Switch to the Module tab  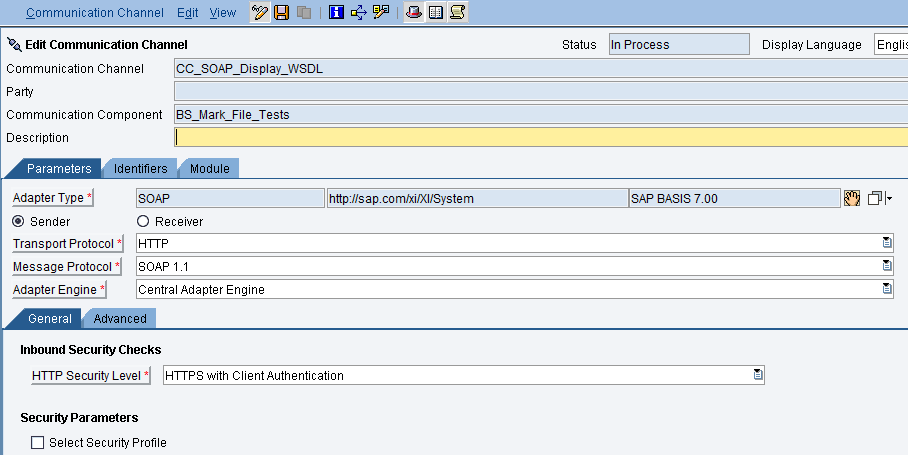click(x=209, y=168)
